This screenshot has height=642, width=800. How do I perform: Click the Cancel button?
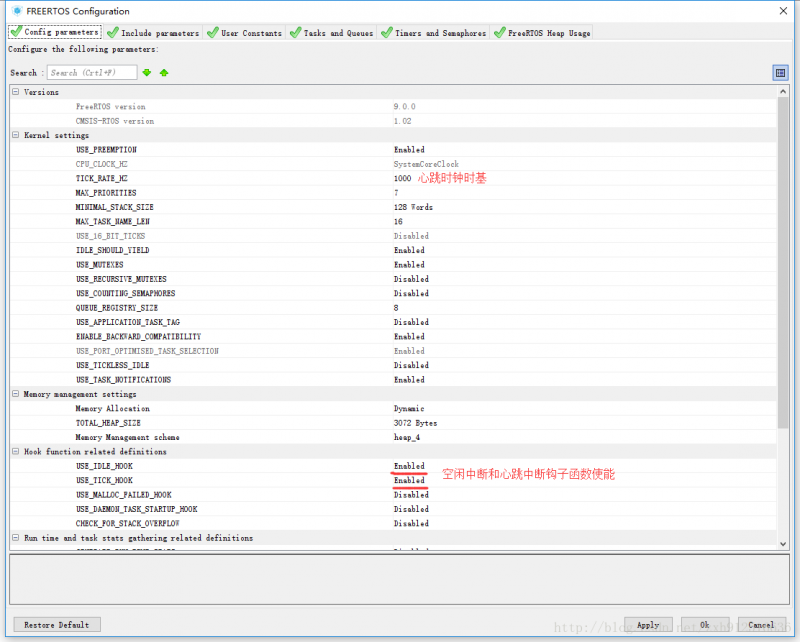pyautogui.click(x=761, y=625)
